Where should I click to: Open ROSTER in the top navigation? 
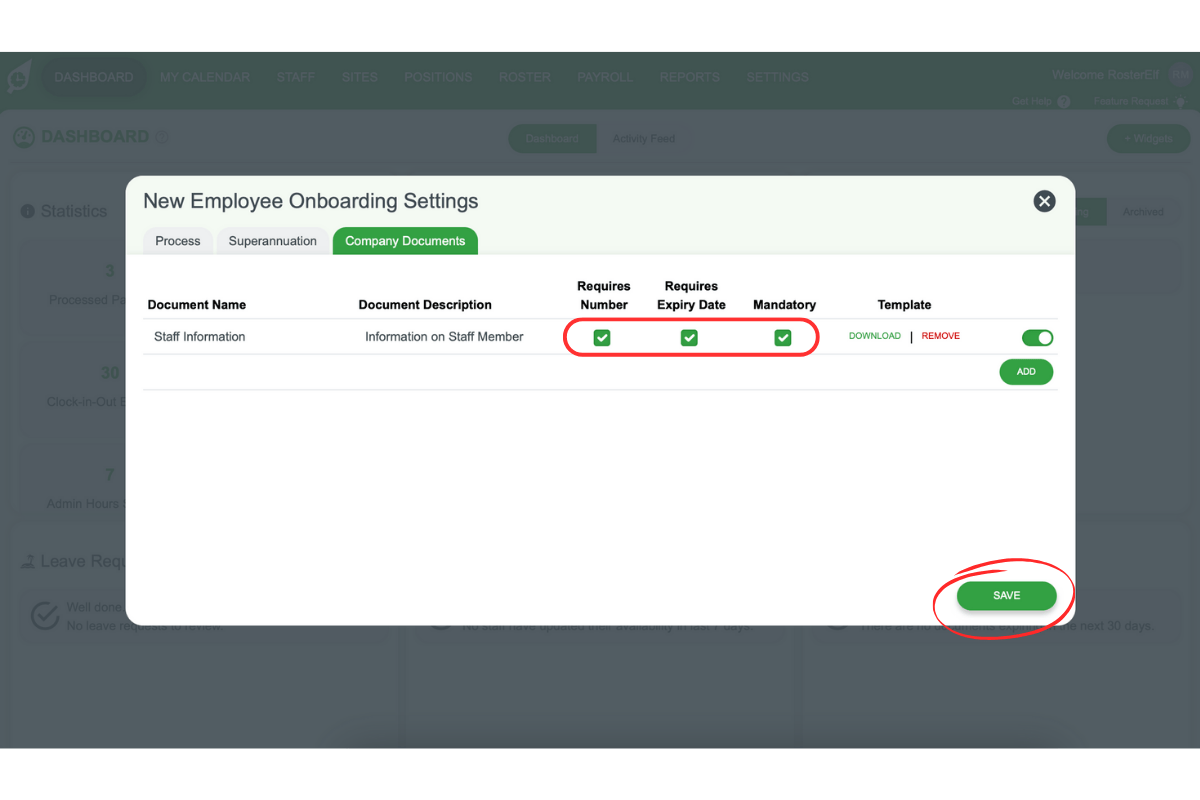coord(525,77)
